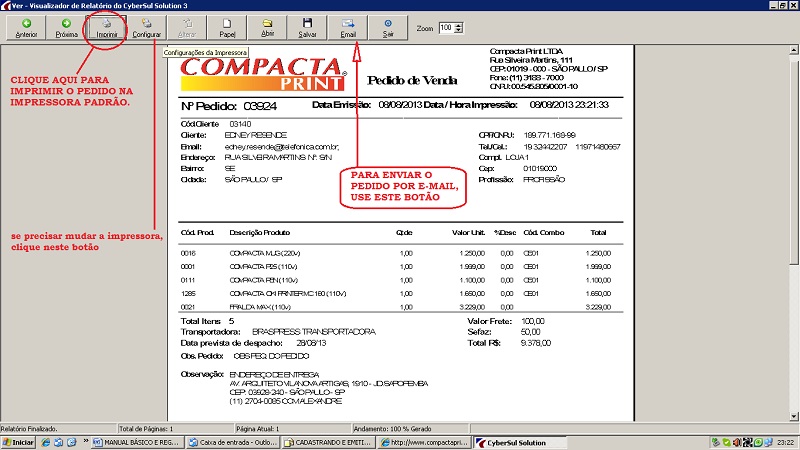Exit the viewer with Sair button
The height and width of the screenshot is (450, 800).
pos(388,28)
